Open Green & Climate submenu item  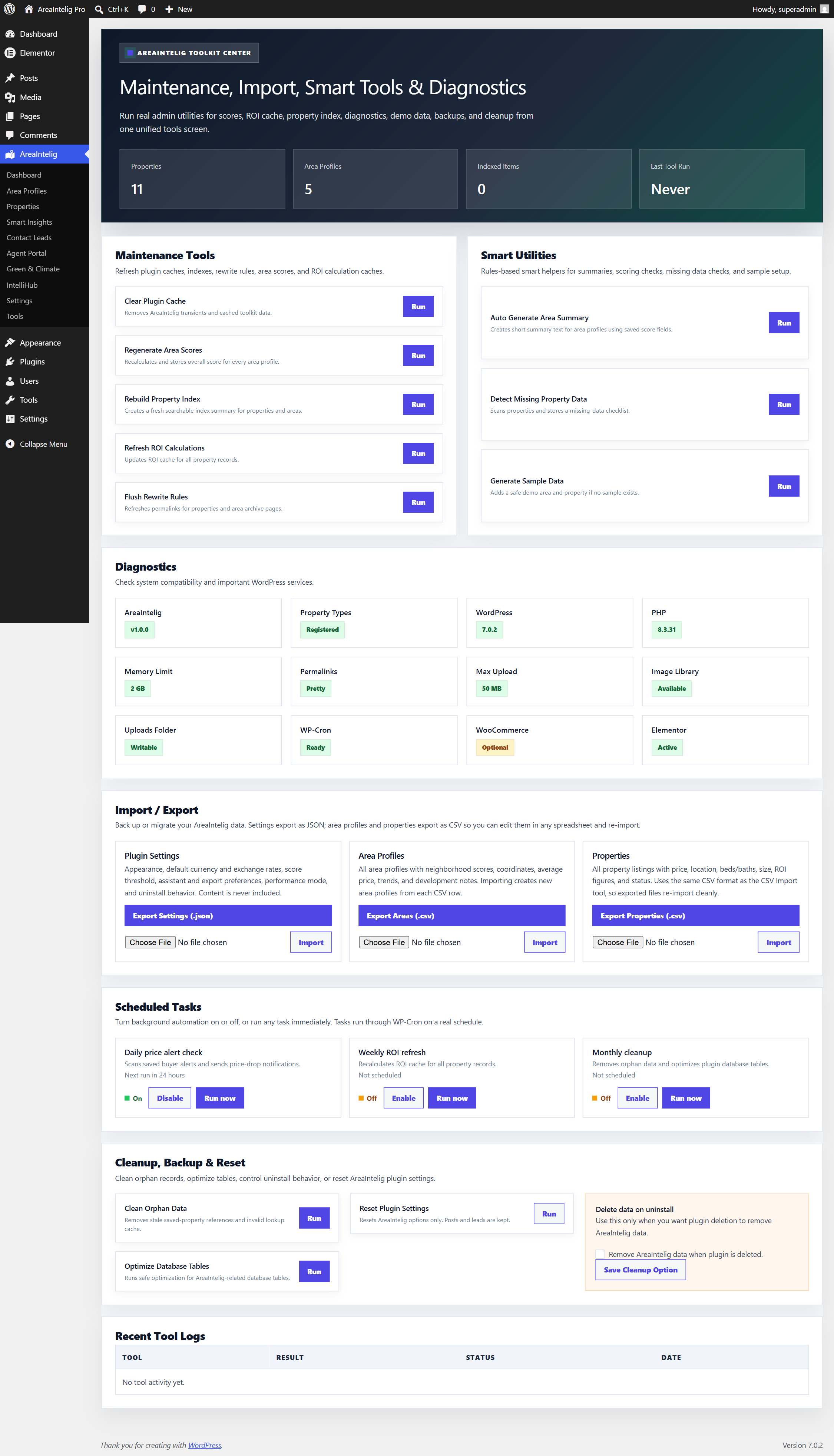[33, 269]
